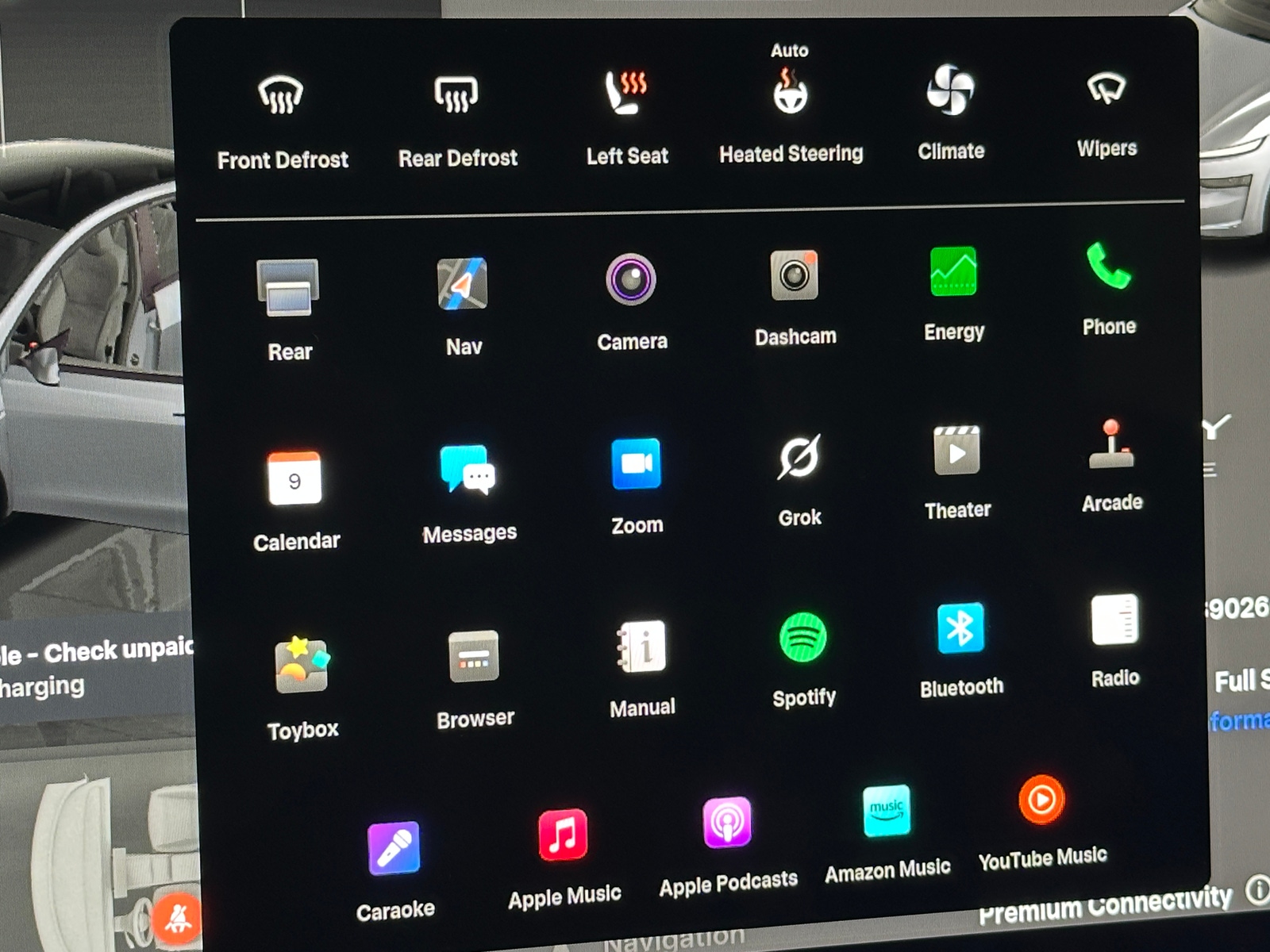
Task: Open the owner's Manual
Action: point(641,647)
